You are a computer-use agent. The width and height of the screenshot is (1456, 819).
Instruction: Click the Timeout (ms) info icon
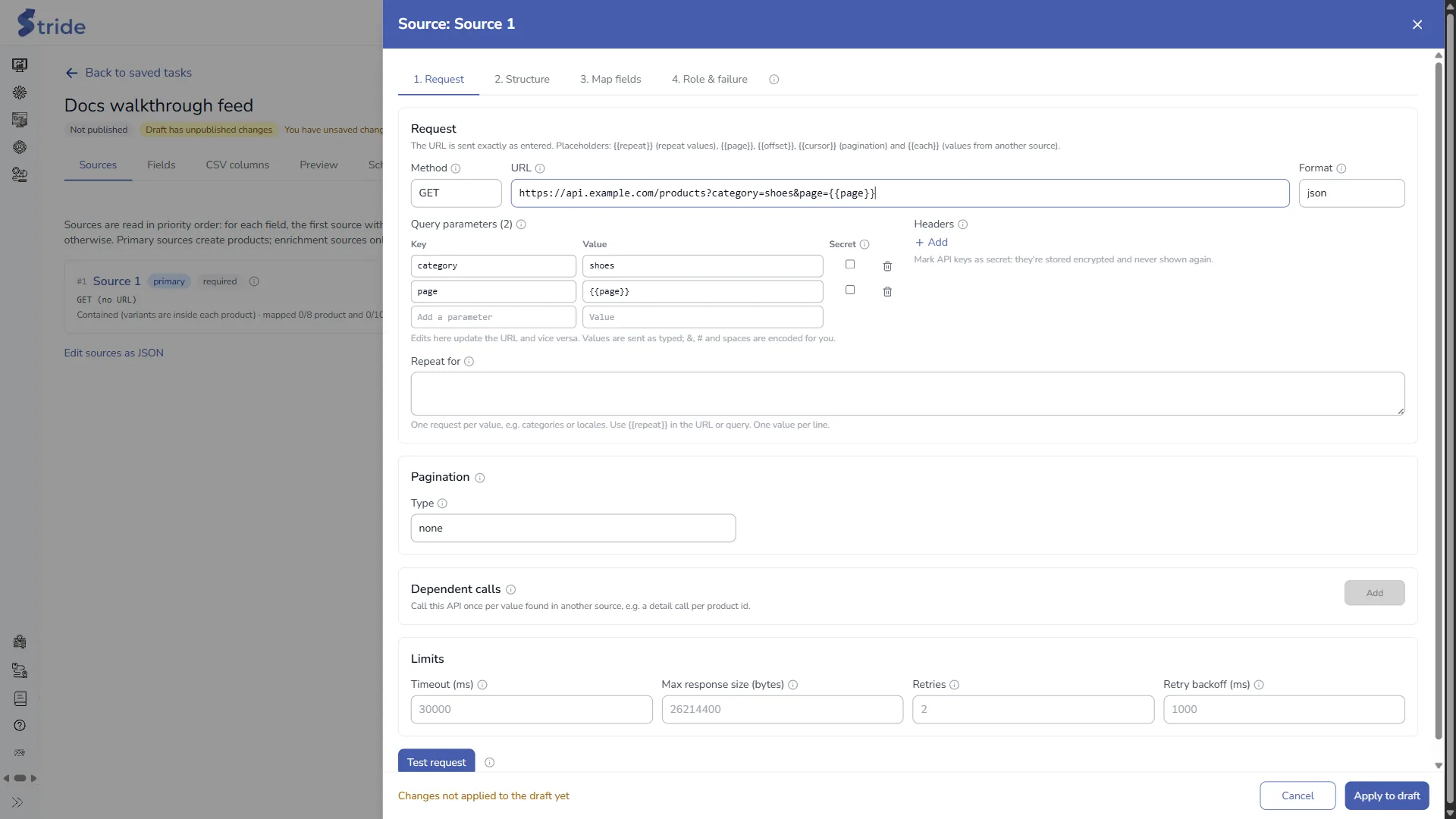click(482, 685)
